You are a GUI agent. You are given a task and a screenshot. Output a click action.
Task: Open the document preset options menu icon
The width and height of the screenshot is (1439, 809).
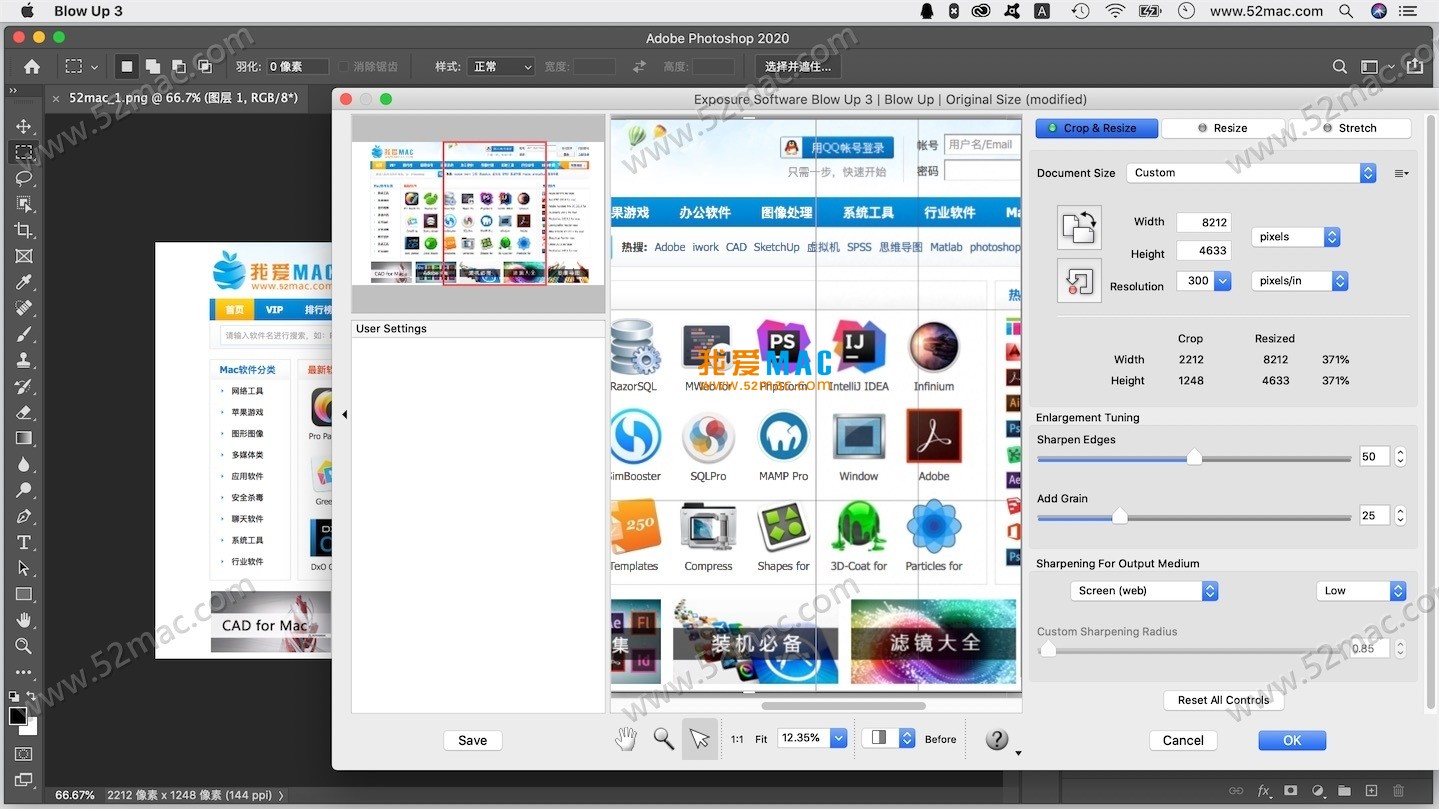tap(1401, 173)
